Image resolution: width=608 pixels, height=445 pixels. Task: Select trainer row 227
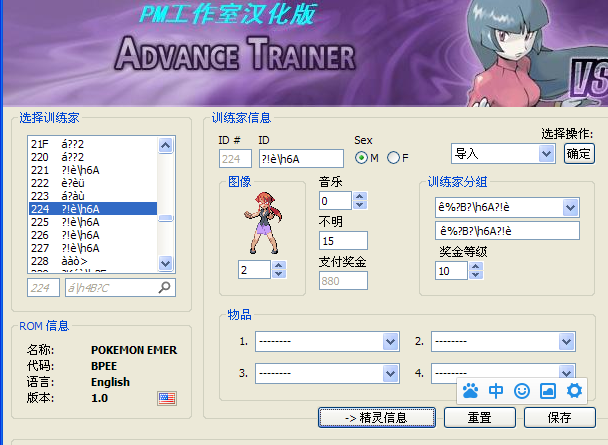tap(93, 248)
